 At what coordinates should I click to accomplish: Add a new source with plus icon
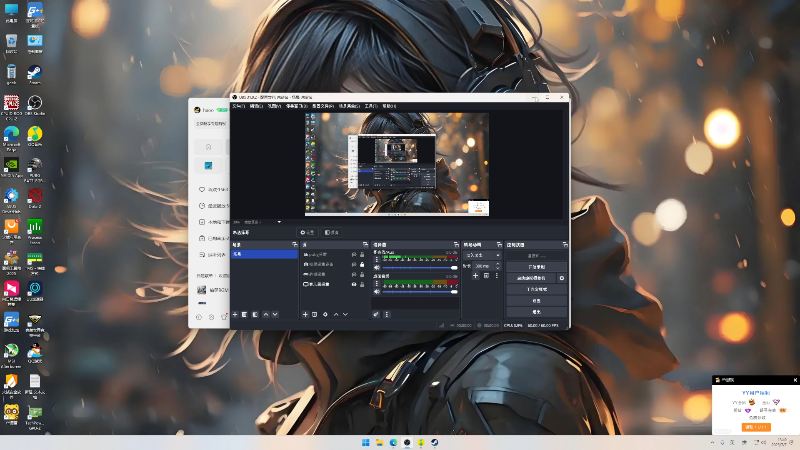[x=305, y=315]
